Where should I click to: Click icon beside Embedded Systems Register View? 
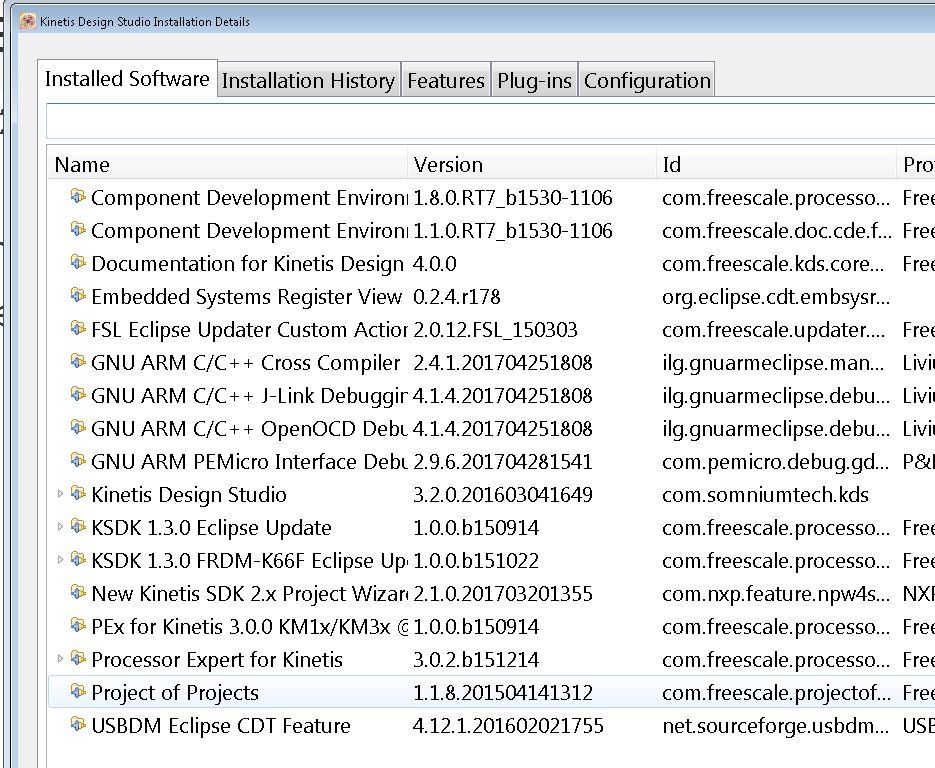click(x=78, y=295)
